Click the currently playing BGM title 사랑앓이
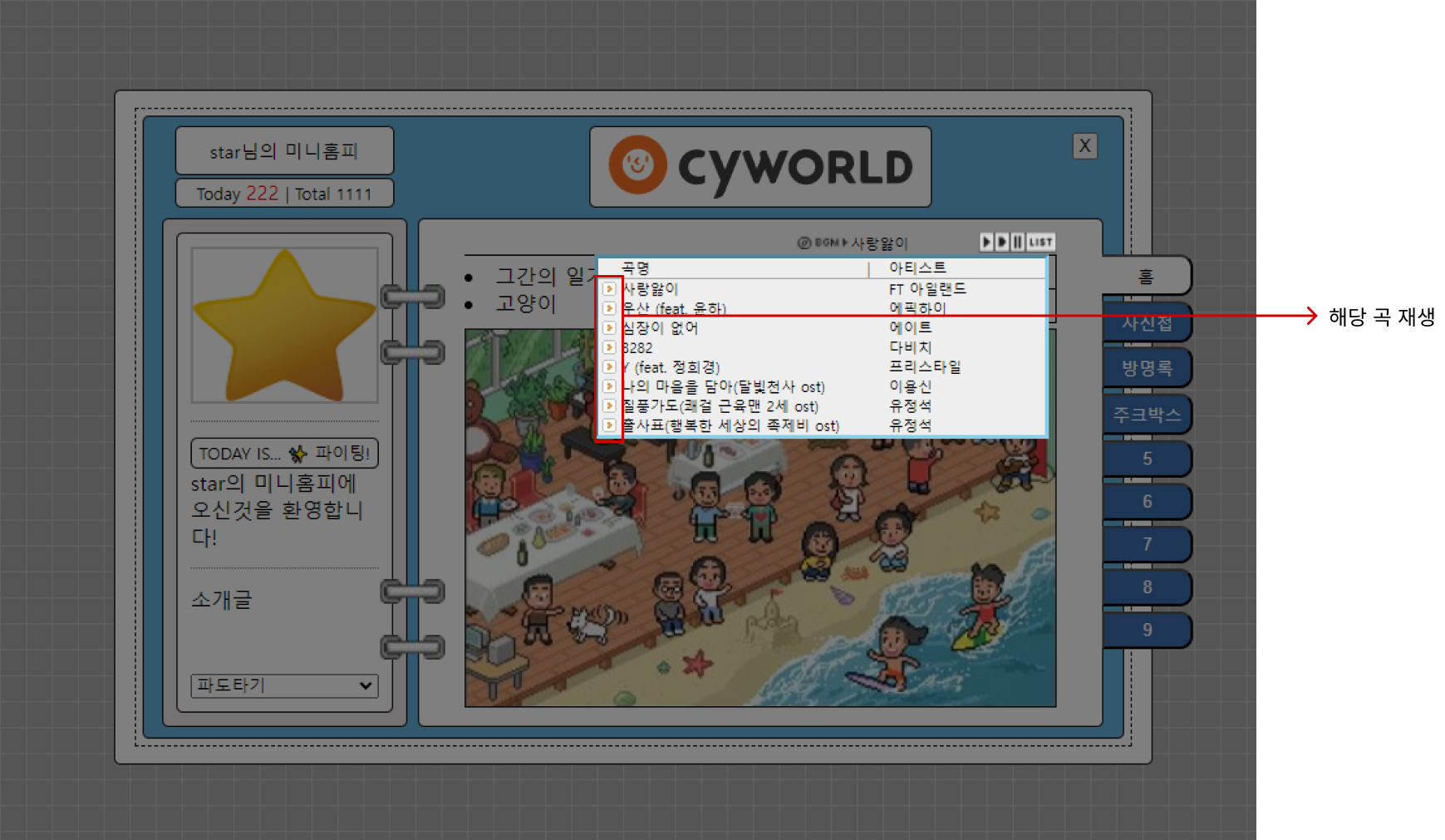This screenshot has height=840, width=1445. coord(879,243)
